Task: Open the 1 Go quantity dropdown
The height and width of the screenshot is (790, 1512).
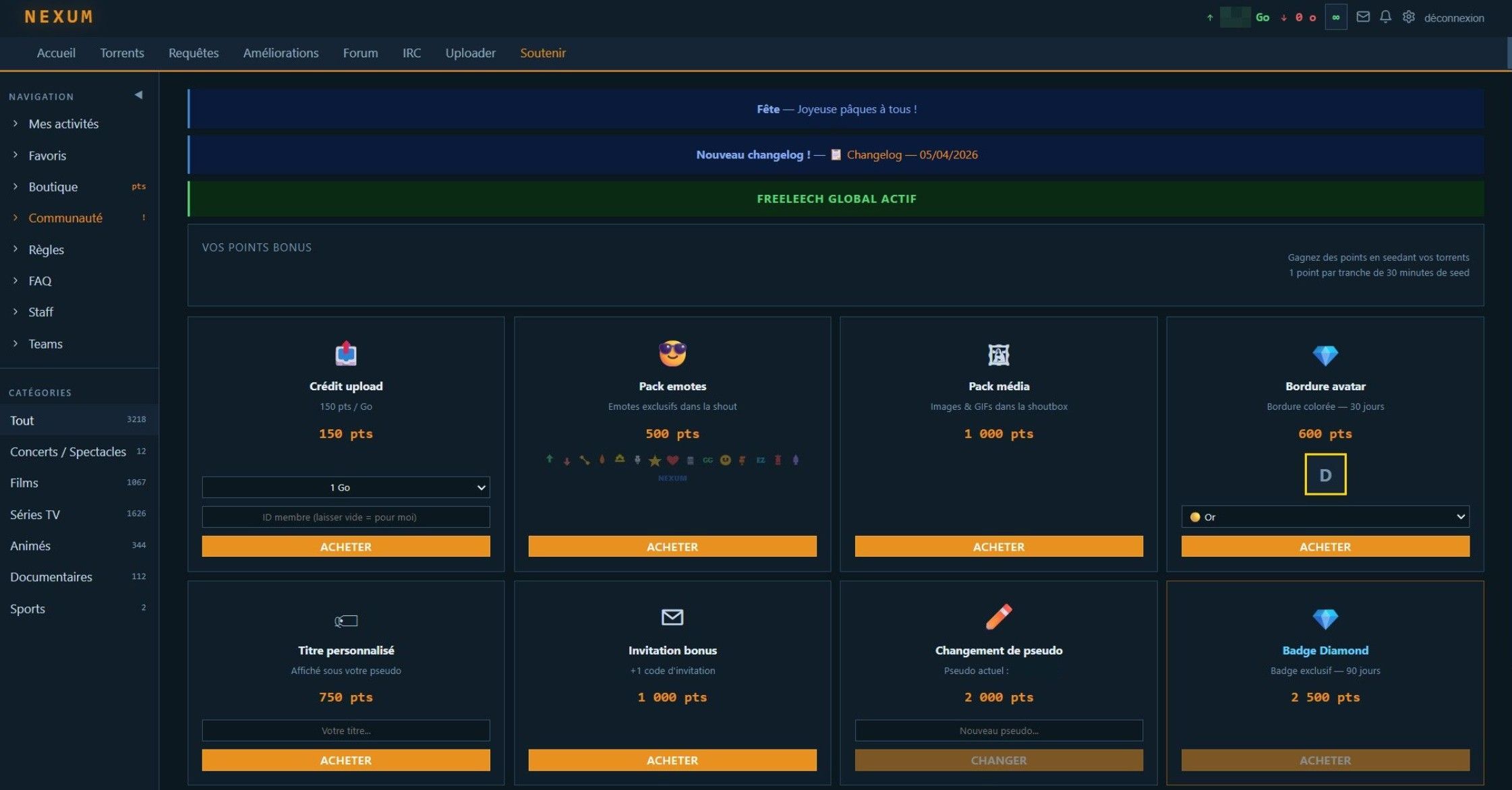Action: [x=346, y=487]
